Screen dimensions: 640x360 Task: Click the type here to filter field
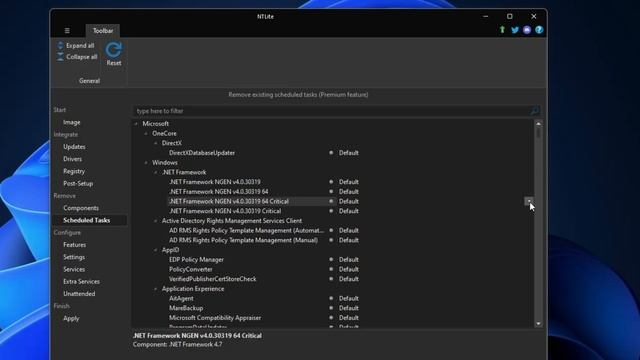pyautogui.click(x=331, y=111)
